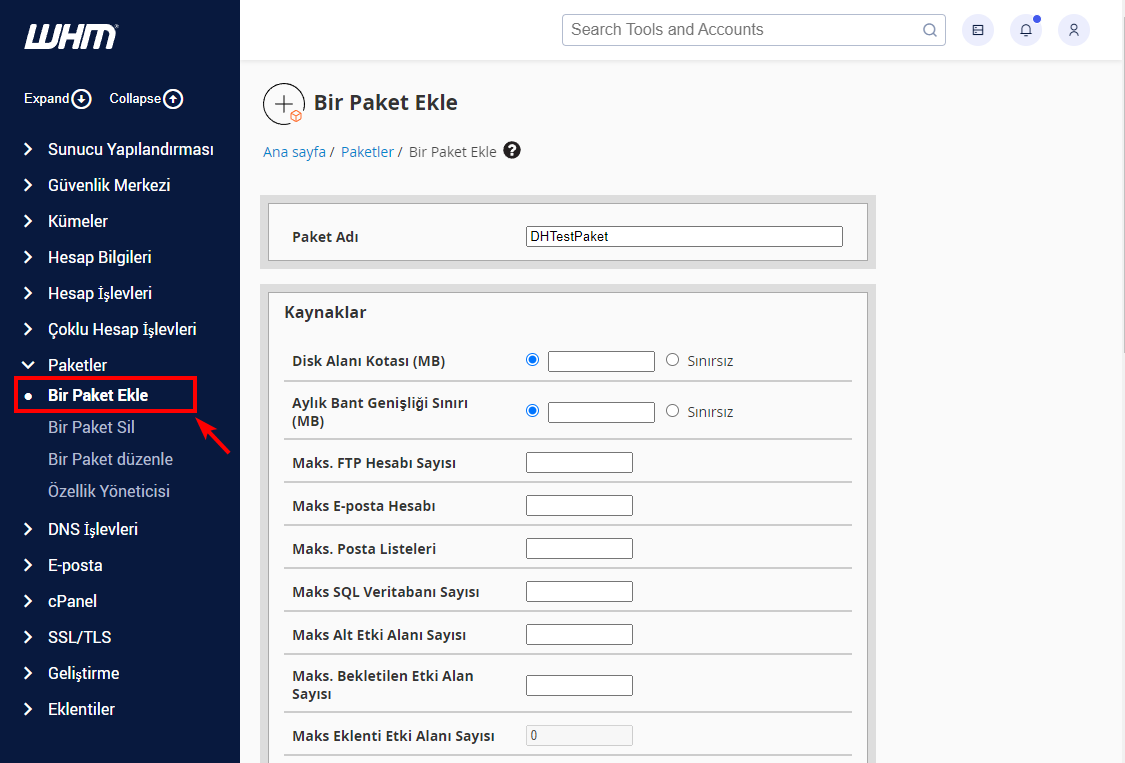Collapse the Paketler section

(77, 365)
